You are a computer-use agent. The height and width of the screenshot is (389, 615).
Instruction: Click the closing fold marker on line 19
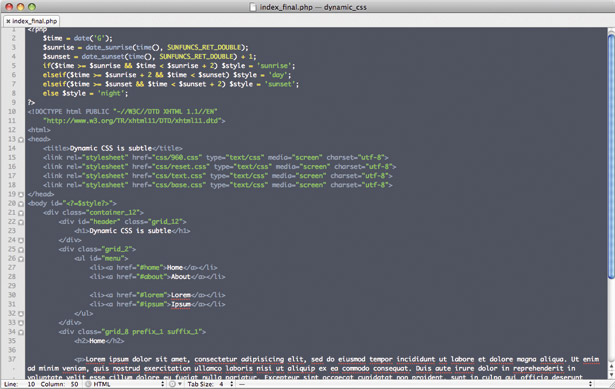[21, 194]
